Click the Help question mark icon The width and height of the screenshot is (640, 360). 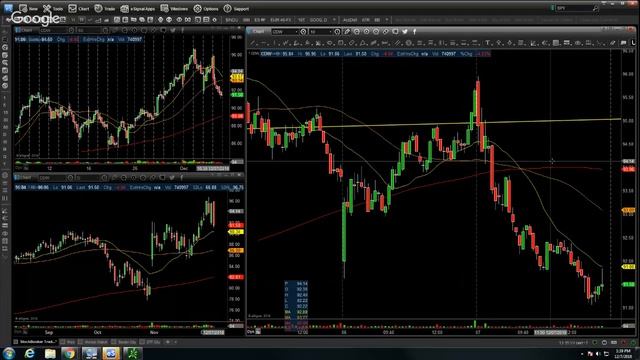pyautogui.click(x=227, y=8)
